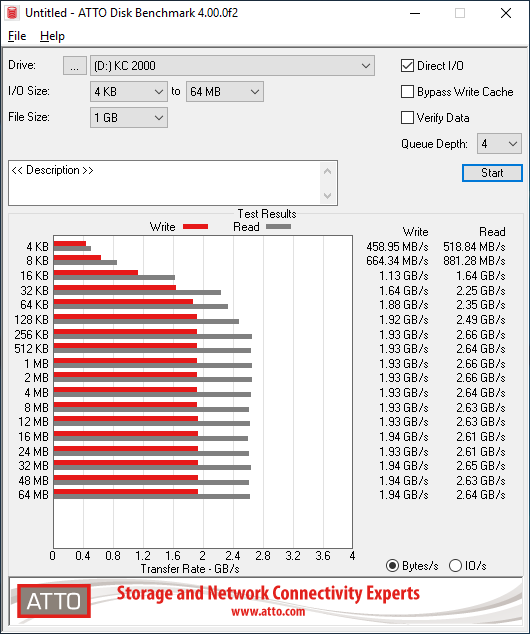
Task: Click the 8 KB read value 881.28 MB/s
Action: tap(474, 261)
